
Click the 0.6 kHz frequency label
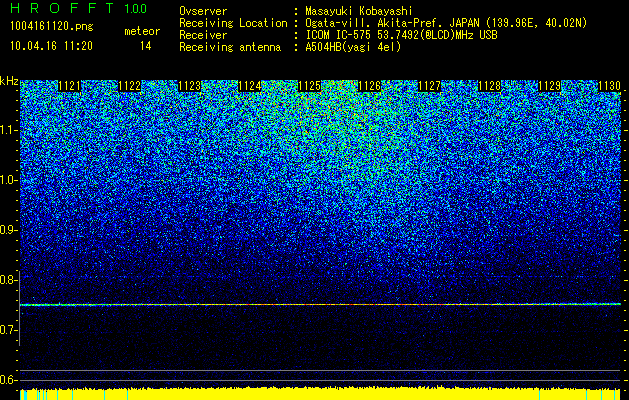tap(8, 380)
